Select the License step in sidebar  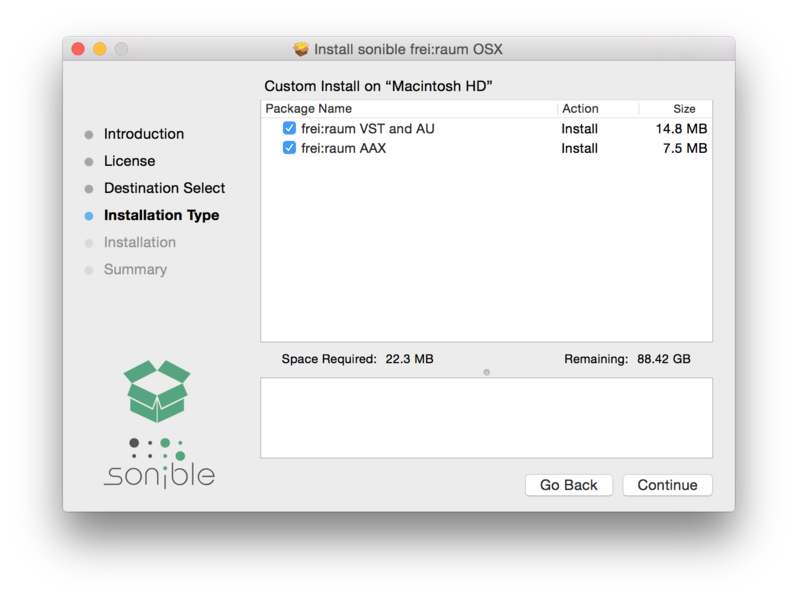(x=130, y=161)
